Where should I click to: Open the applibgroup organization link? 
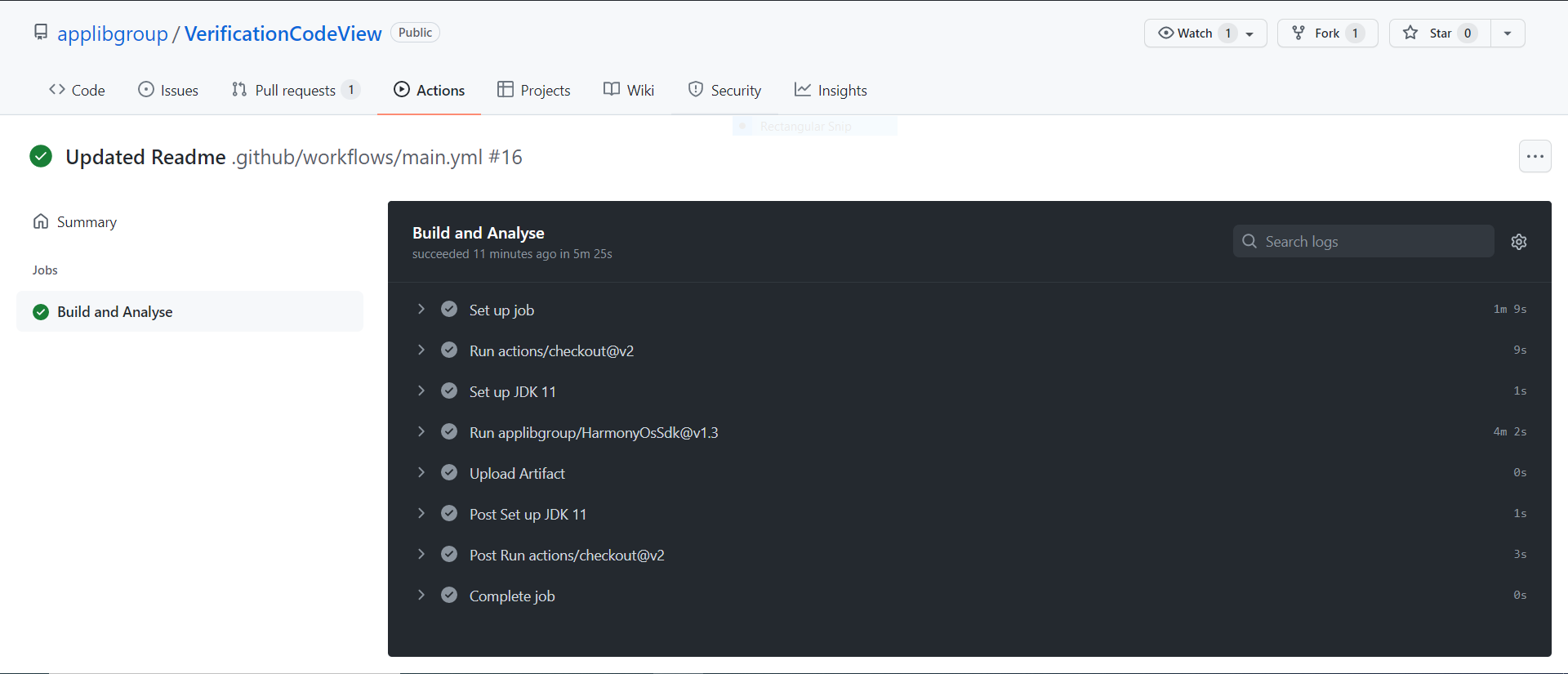(x=113, y=33)
